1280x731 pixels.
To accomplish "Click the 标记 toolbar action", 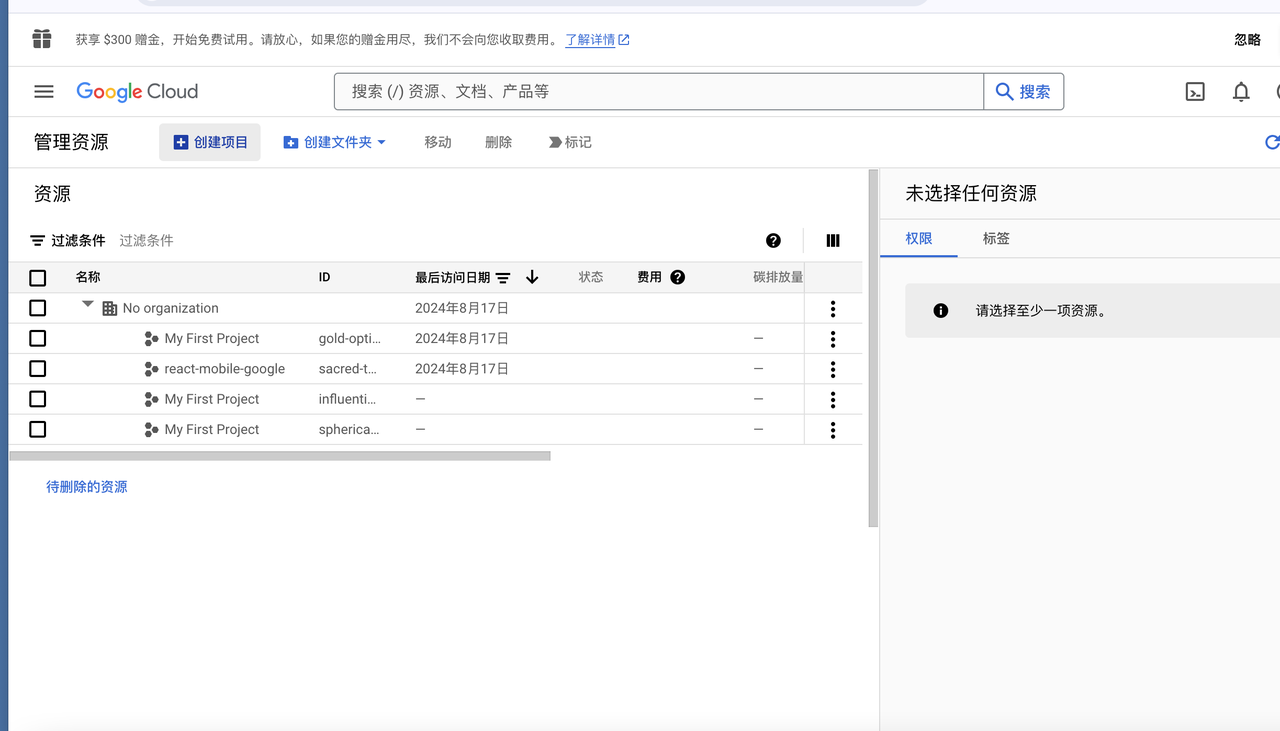I will (570, 142).
